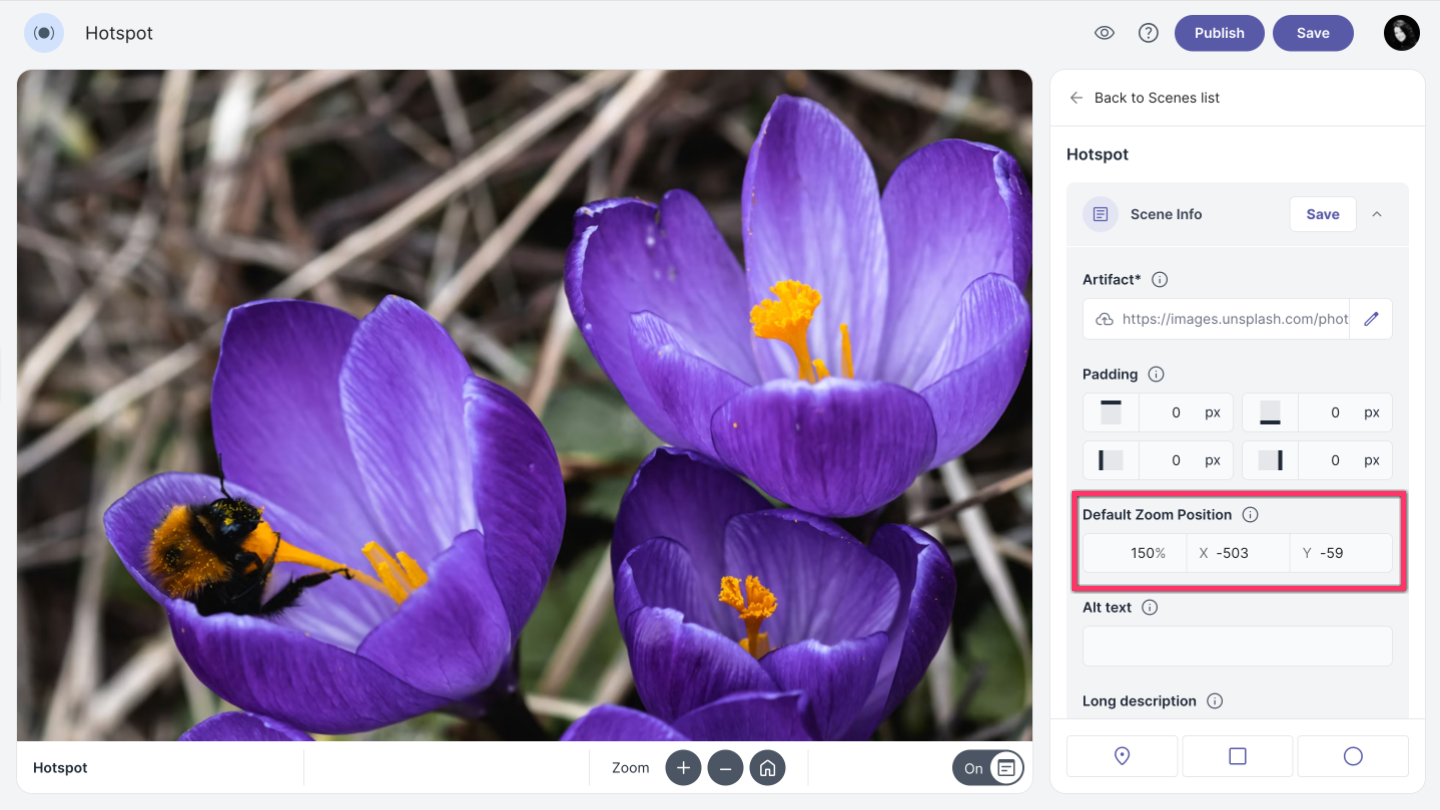Screen dimensions: 1440x810
Task: Click the Hotspot app logo icon
Action: click(x=44, y=33)
